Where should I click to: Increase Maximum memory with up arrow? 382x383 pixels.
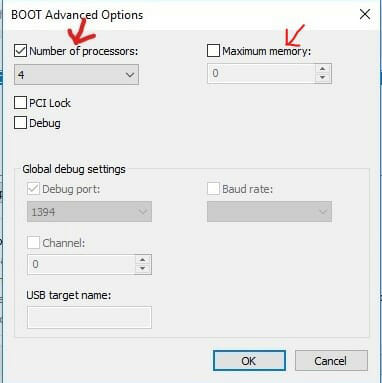coord(322,69)
